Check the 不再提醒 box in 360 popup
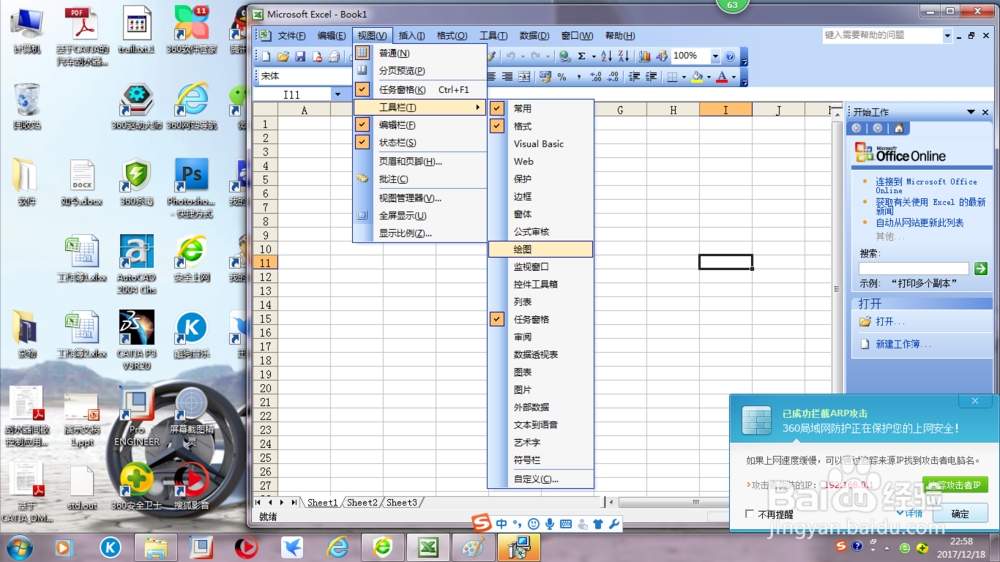Screen dimensions: 1000x562 (x=749, y=514)
